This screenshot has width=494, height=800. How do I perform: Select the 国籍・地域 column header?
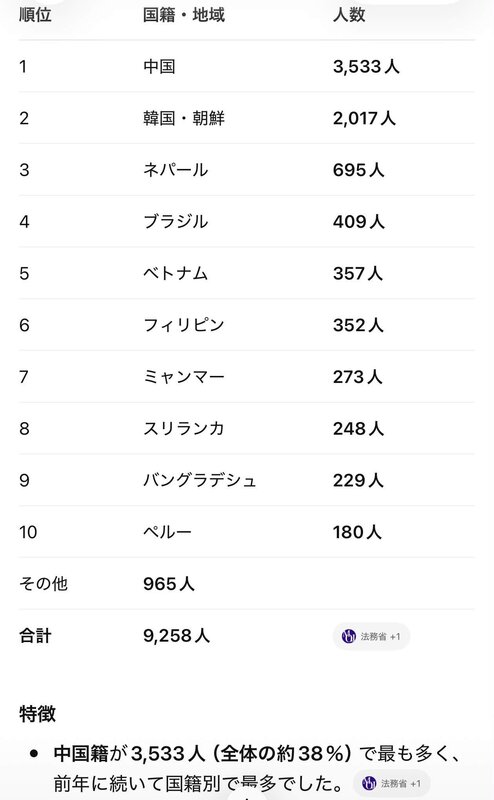click(184, 15)
